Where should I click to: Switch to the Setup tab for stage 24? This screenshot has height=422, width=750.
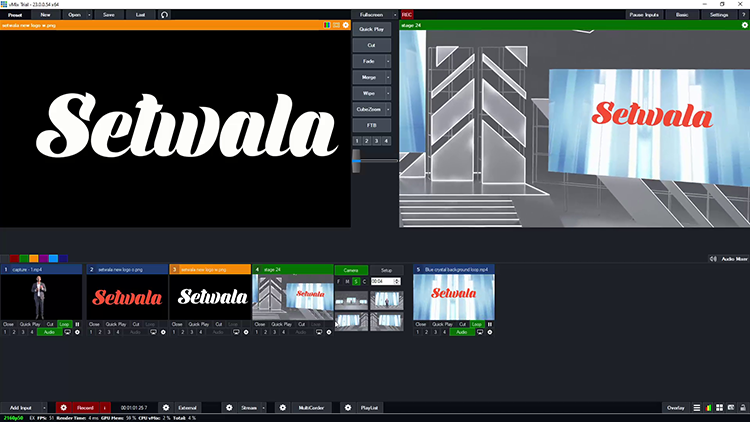(386, 270)
